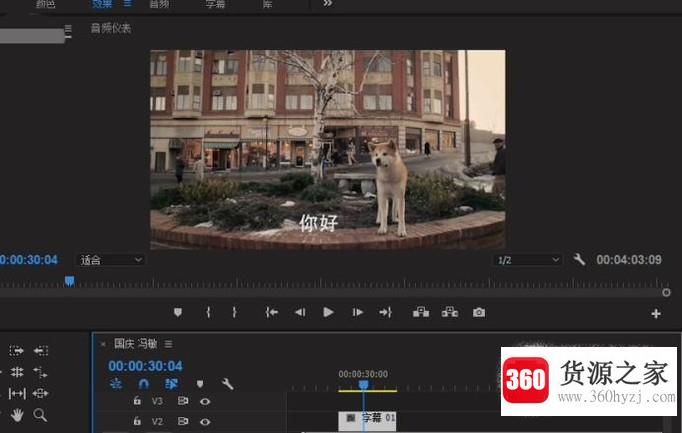Step back one frame
This screenshot has width=682, height=433.
coord(300,312)
